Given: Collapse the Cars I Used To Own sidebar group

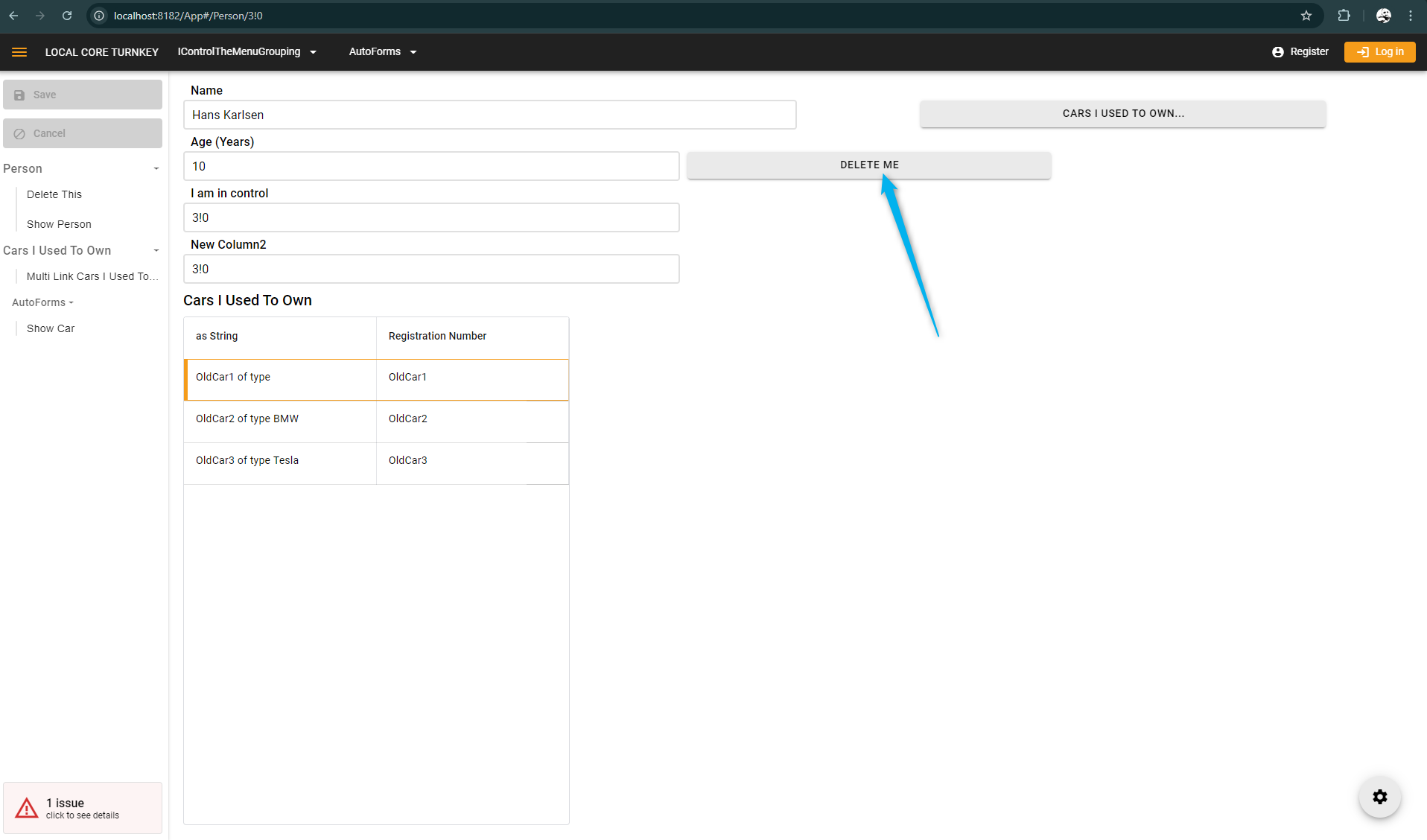Looking at the screenshot, I should [156, 251].
